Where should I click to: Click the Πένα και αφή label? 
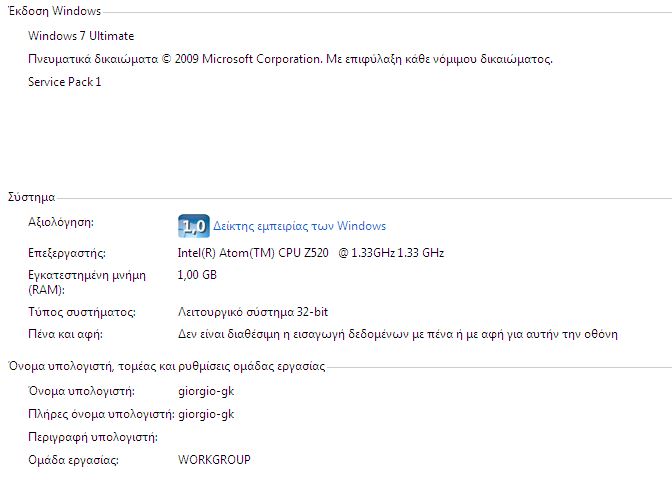point(66,334)
